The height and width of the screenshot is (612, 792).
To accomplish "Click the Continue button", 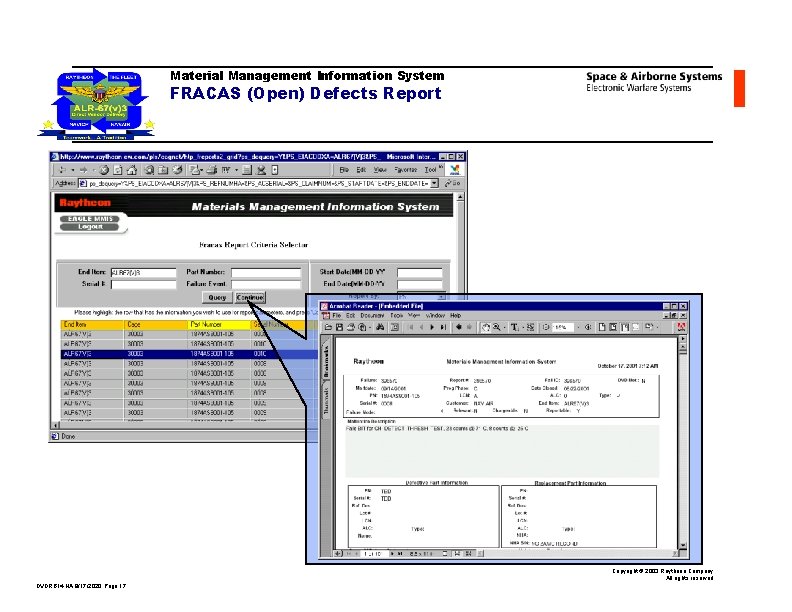I will point(250,297).
